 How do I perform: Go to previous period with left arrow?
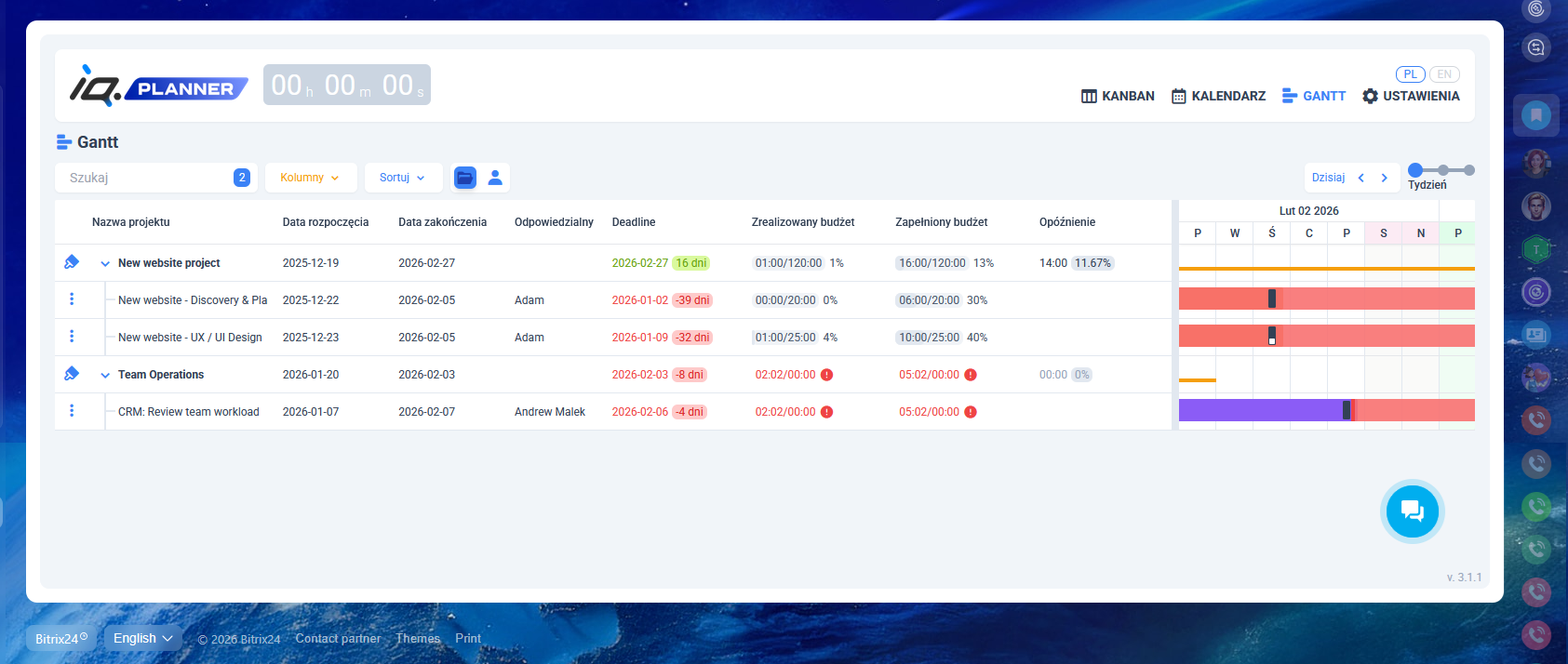[1360, 178]
